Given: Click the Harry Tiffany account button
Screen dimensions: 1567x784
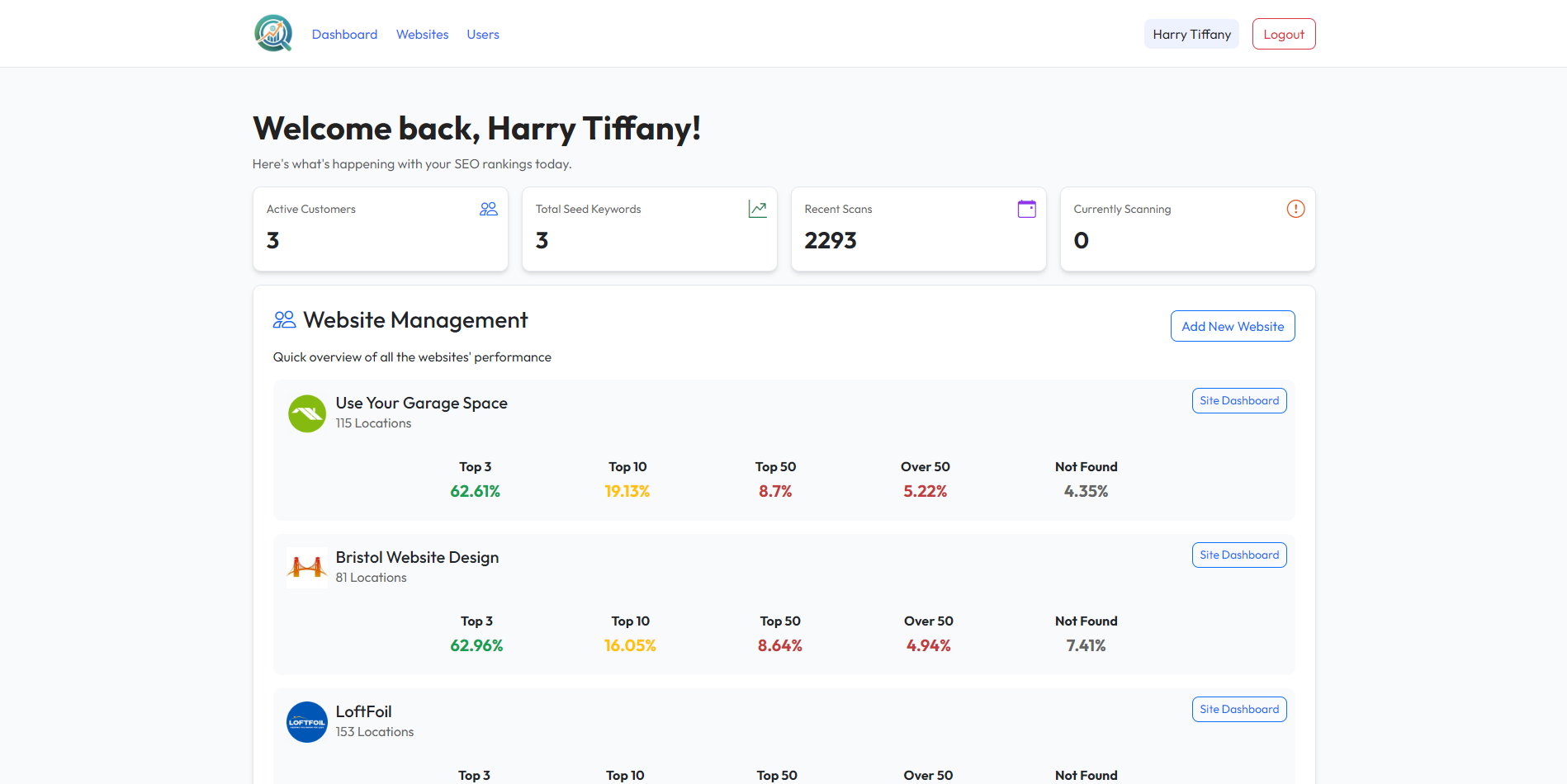Looking at the screenshot, I should [x=1191, y=34].
